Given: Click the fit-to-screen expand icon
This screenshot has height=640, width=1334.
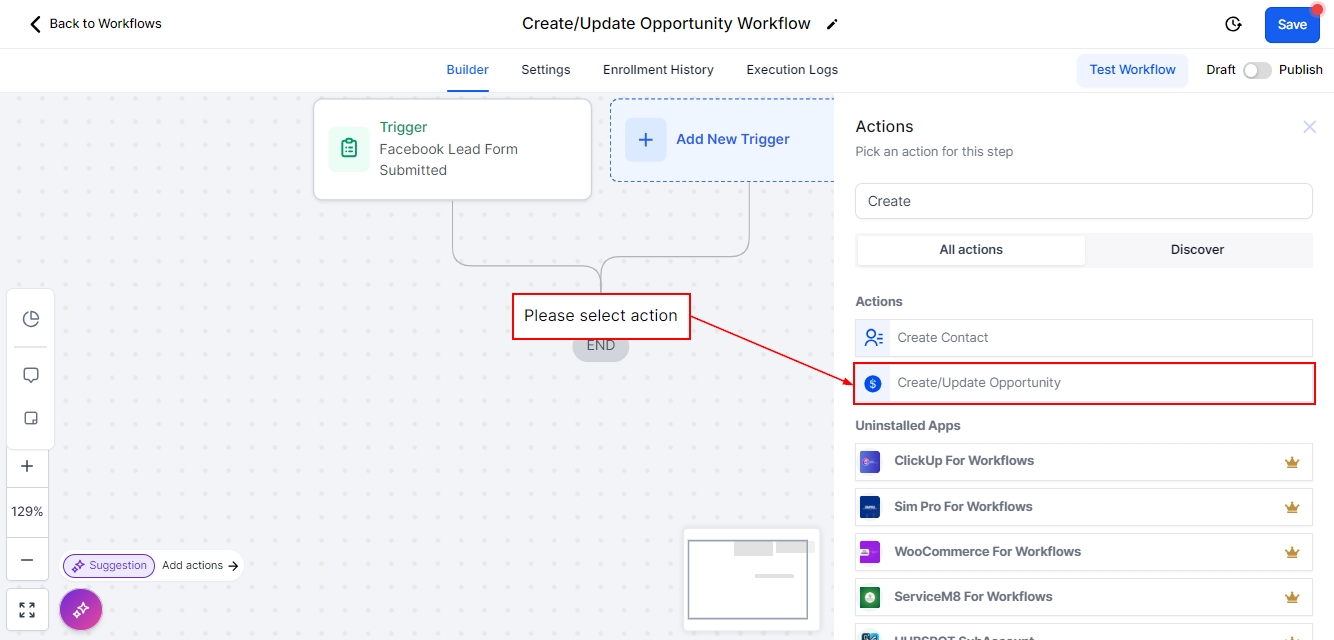Looking at the screenshot, I should click(x=27, y=610).
